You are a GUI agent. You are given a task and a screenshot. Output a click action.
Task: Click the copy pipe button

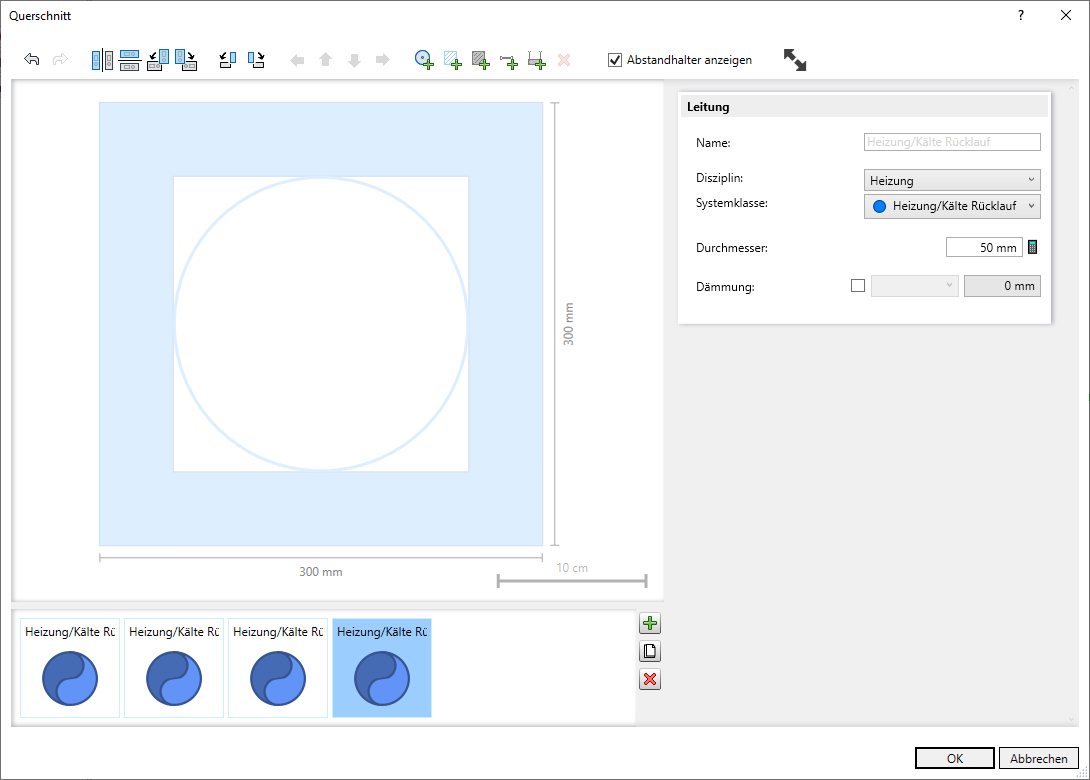coord(650,651)
